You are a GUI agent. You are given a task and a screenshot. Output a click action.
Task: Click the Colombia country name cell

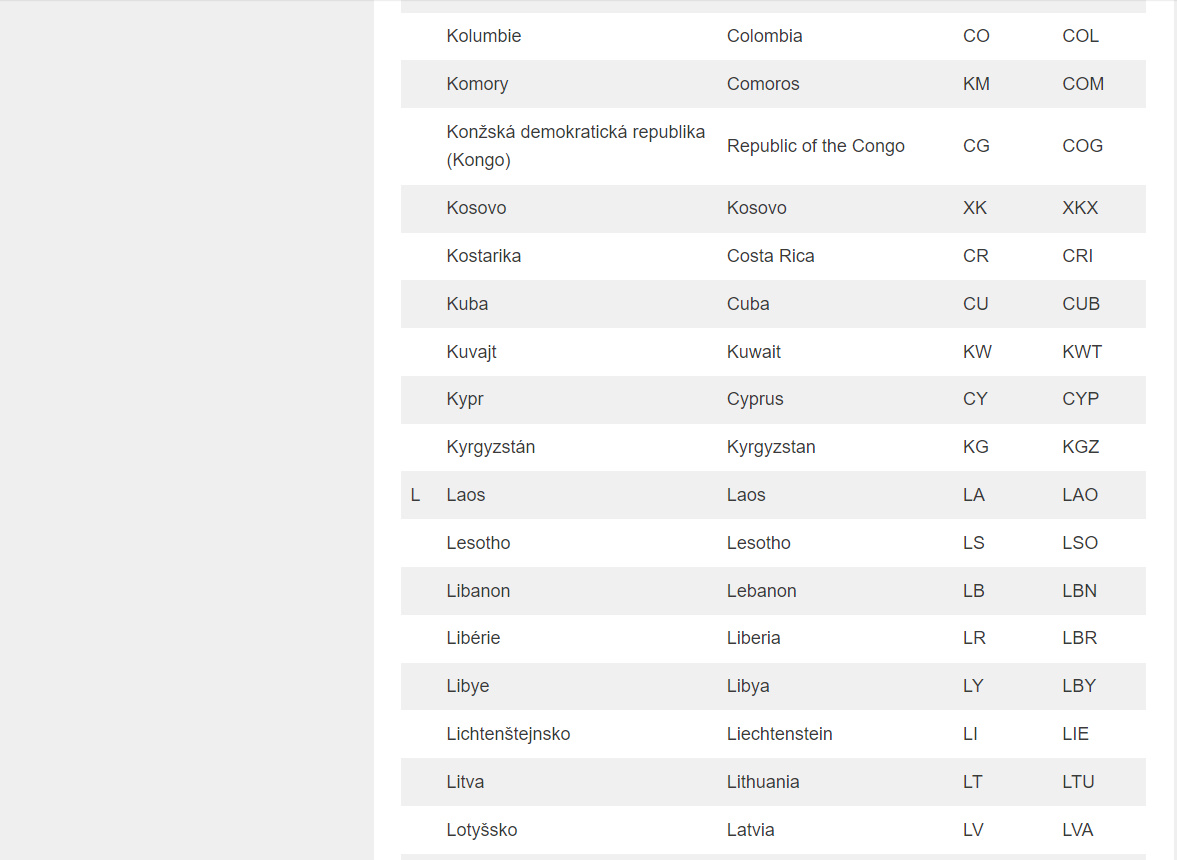764,36
